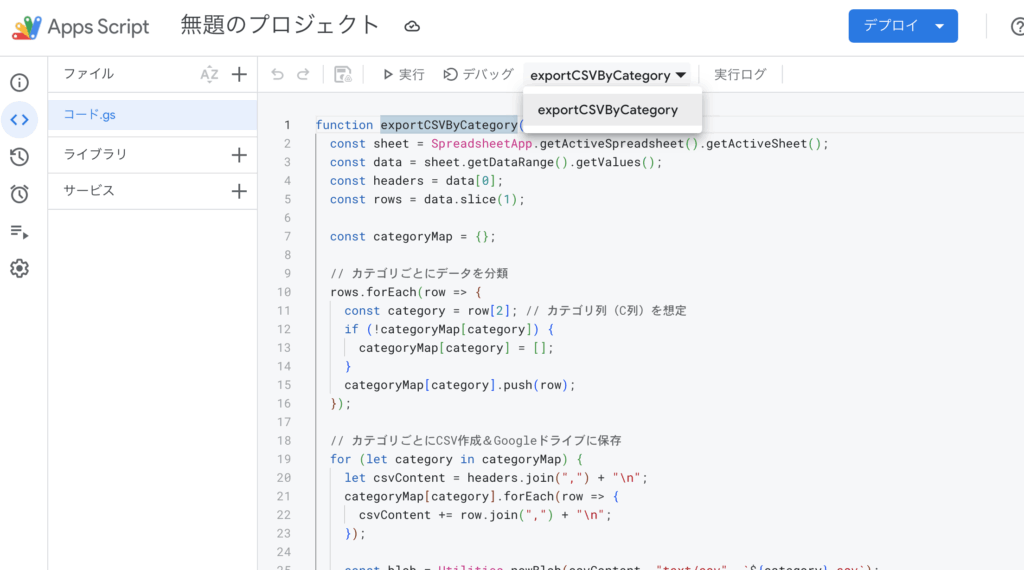
Task: Open the 実行ログ execution log
Action: pyautogui.click(x=740, y=75)
